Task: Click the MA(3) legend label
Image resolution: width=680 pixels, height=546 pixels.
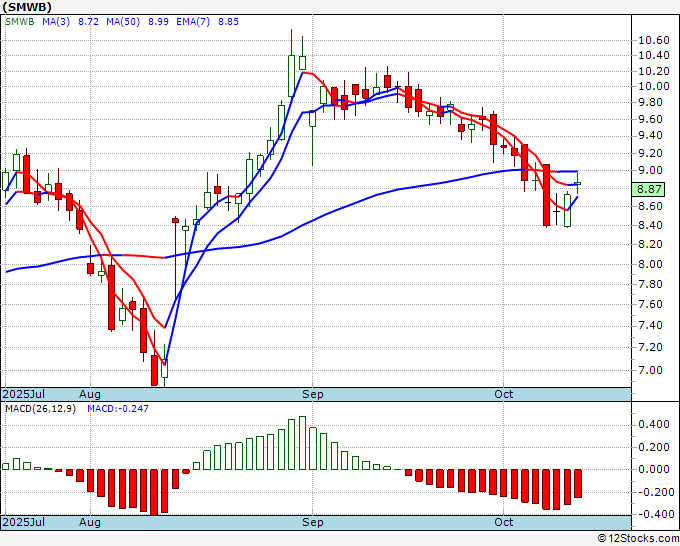Action: pos(56,22)
